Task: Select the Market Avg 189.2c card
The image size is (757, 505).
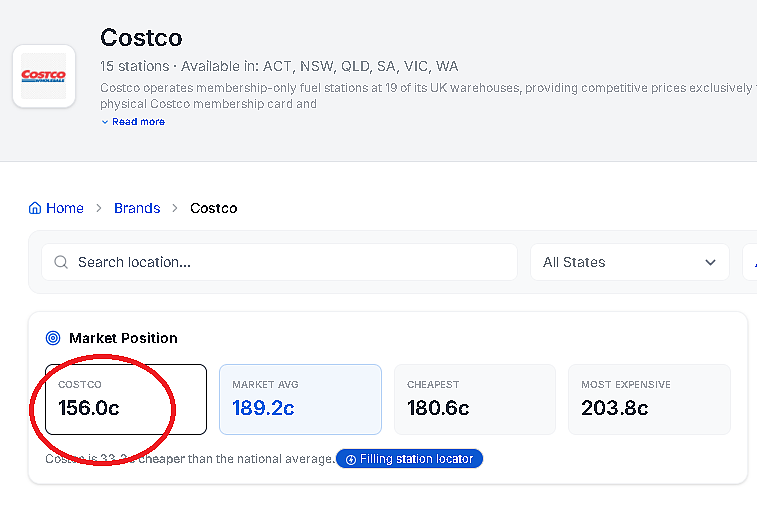Action: [x=300, y=399]
